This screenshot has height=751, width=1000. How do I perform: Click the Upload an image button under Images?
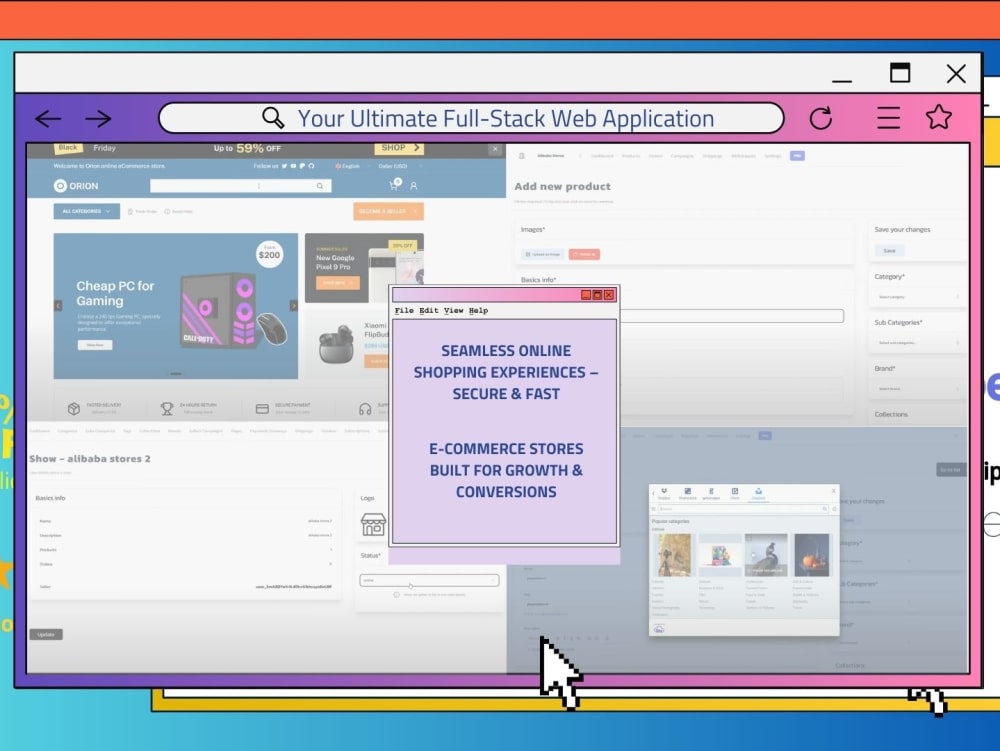coord(543,254)
